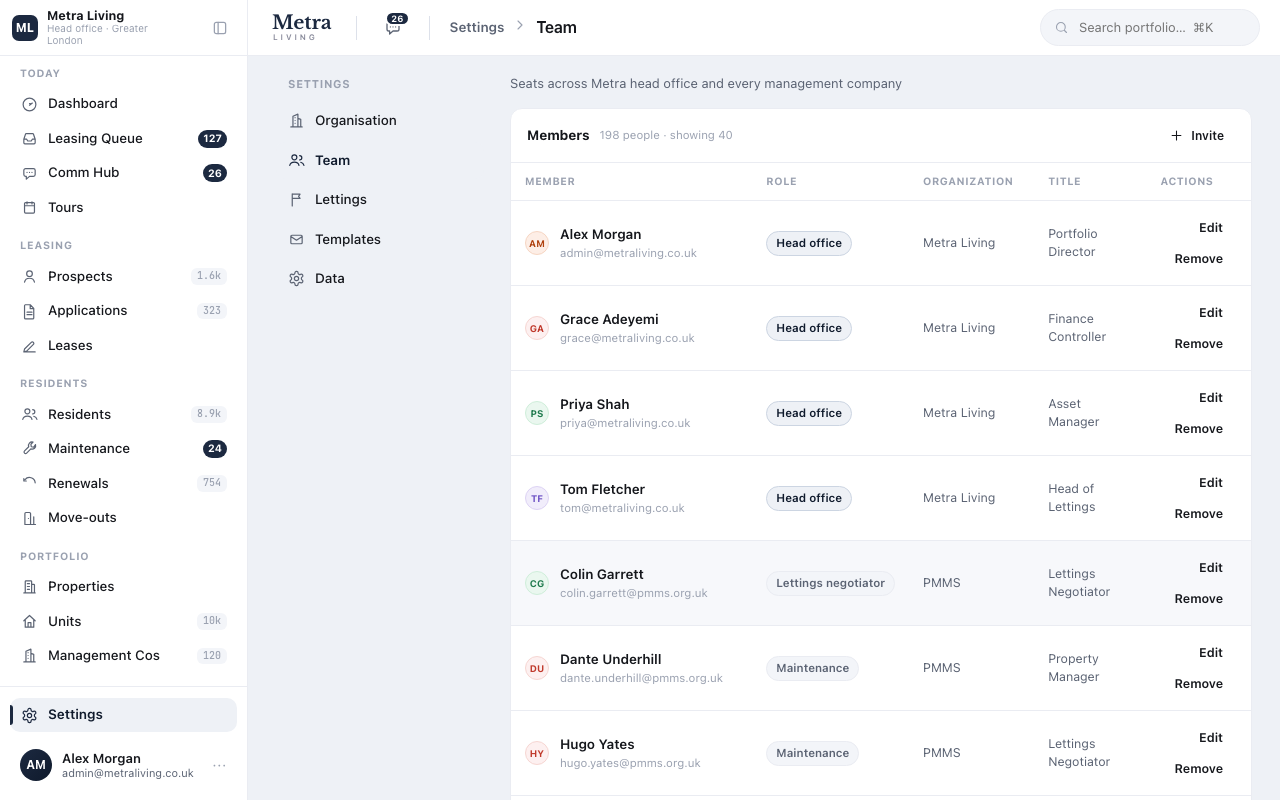Open the account options ellipsis for Alex Morgan

[219, 766]
